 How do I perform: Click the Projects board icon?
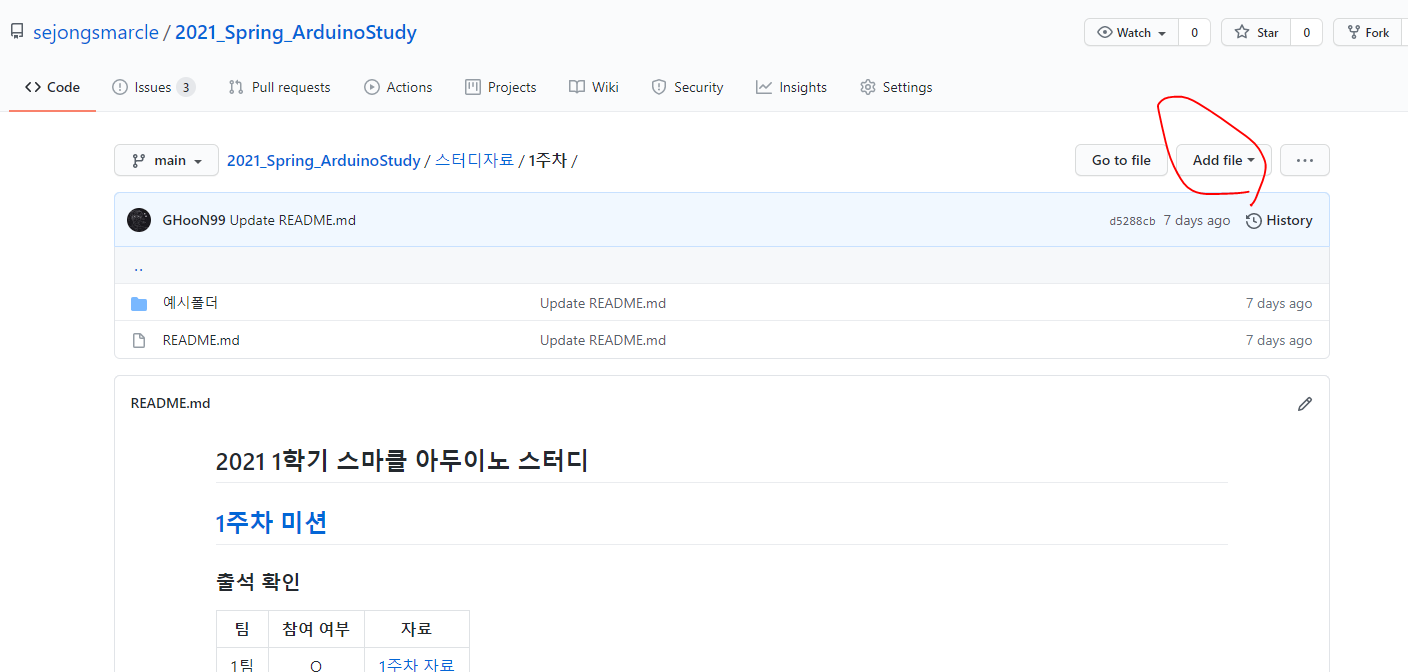pos(473,87)
